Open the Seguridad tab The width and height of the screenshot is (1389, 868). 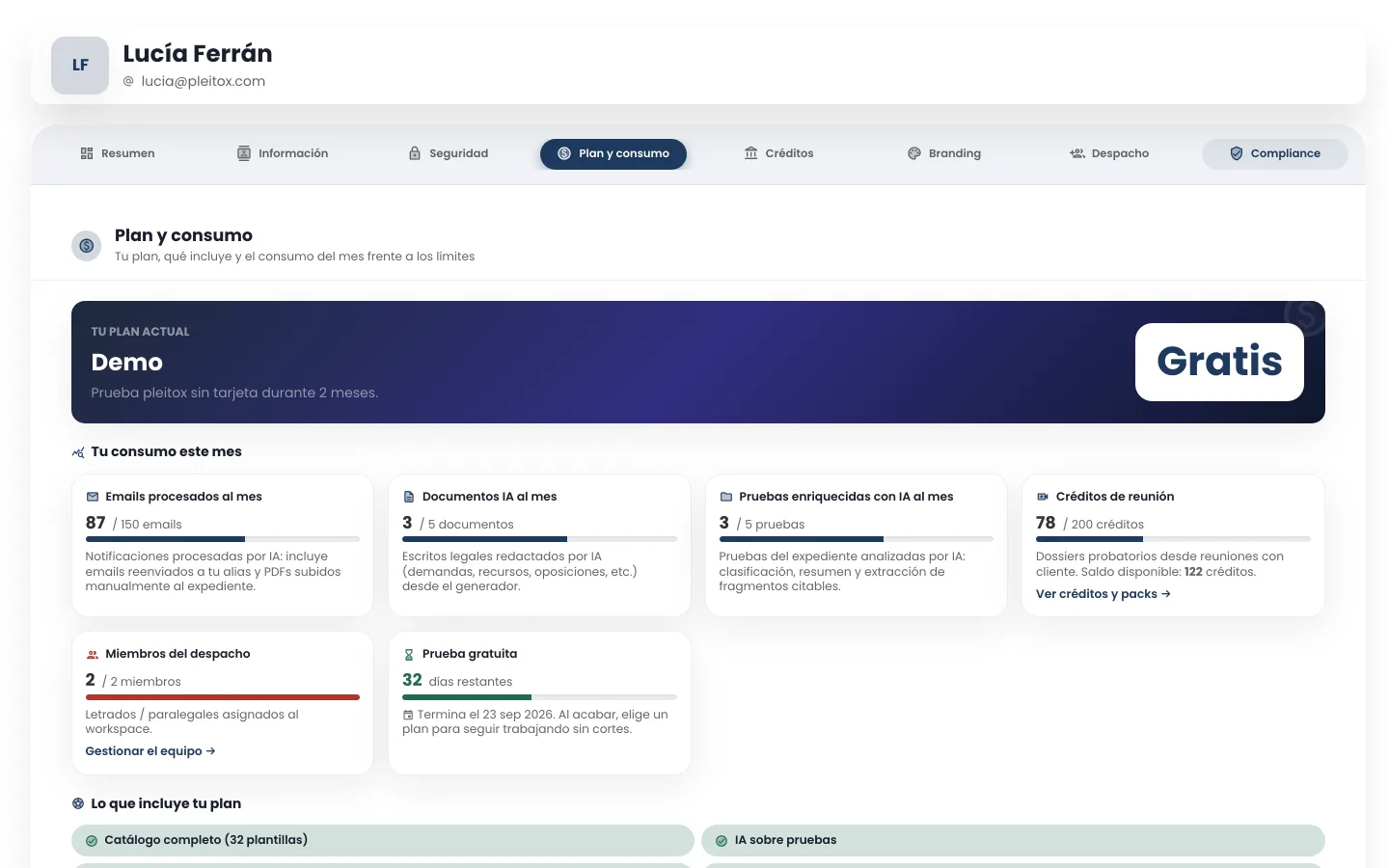[x=449, y=153]
